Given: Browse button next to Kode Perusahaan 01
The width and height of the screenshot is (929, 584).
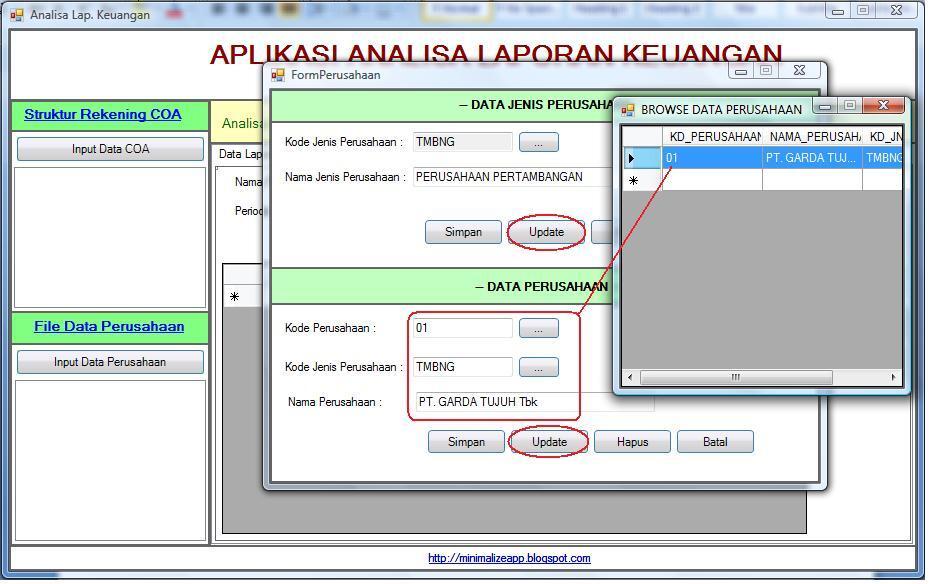Looking at the screenshot, I should [539, 328].
